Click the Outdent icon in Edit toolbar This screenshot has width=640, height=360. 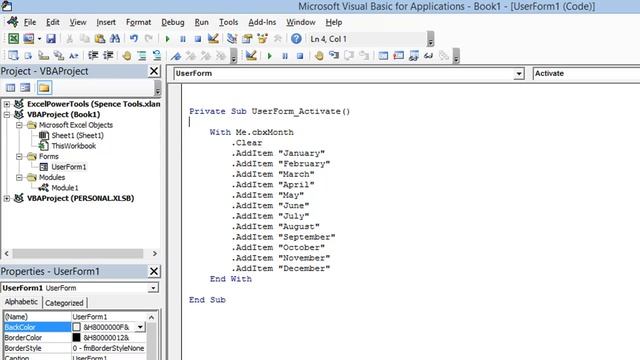pos(108,56)
